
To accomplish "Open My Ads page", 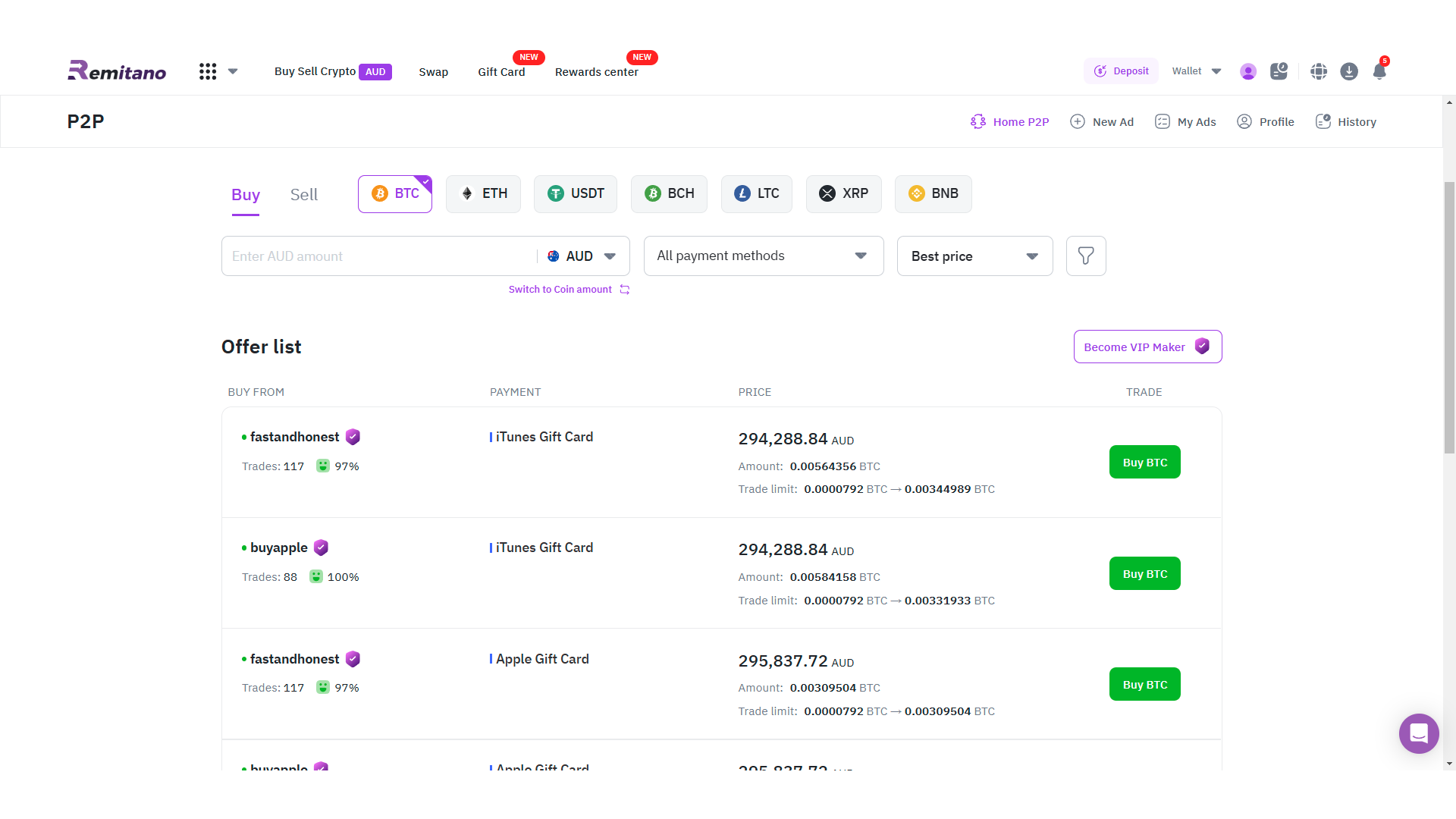I will click(1185, 122).
